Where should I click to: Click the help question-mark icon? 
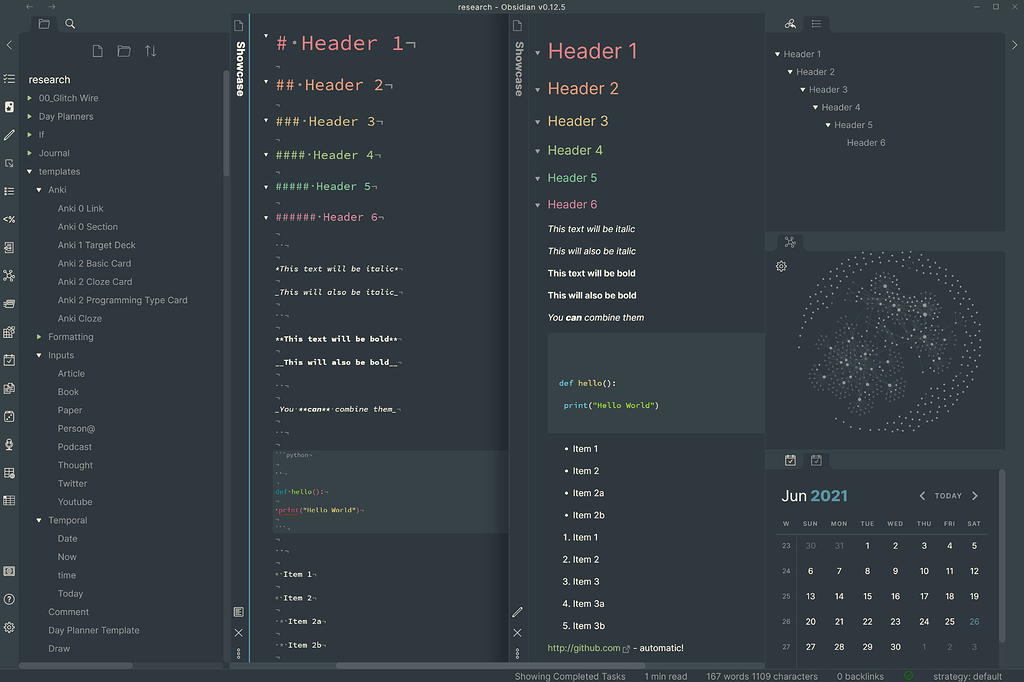(x=9, y=599)
